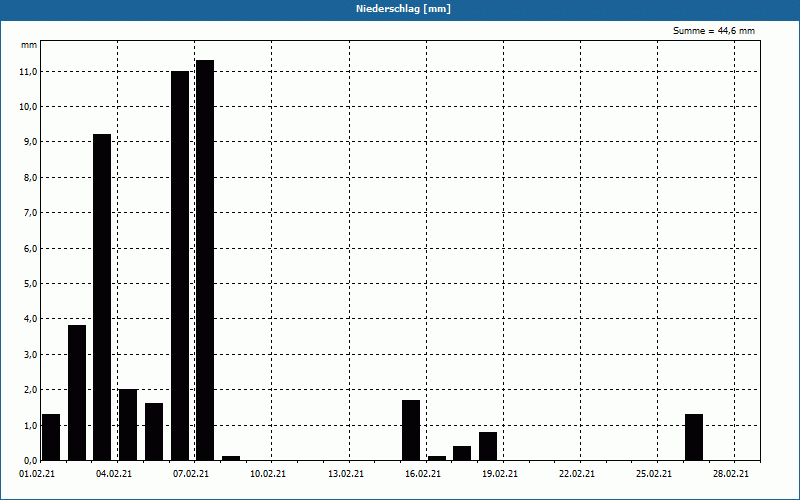Select the bar between 25.02.21 and 28.02.21
This screenshot has height=500, width=800.
(x=694, y=437)
